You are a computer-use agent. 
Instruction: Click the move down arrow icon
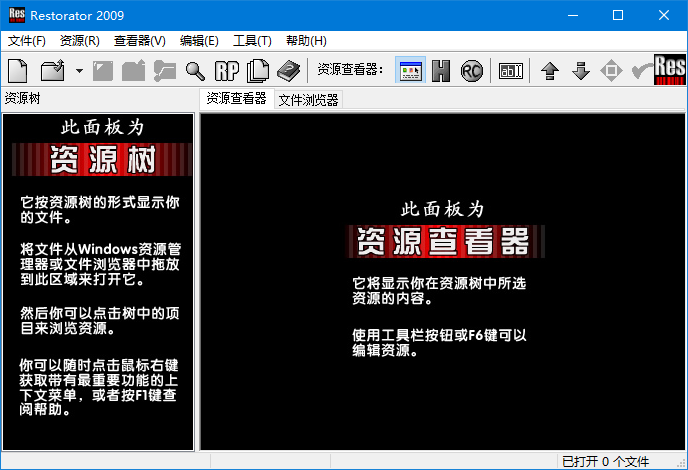pos(581,71)
